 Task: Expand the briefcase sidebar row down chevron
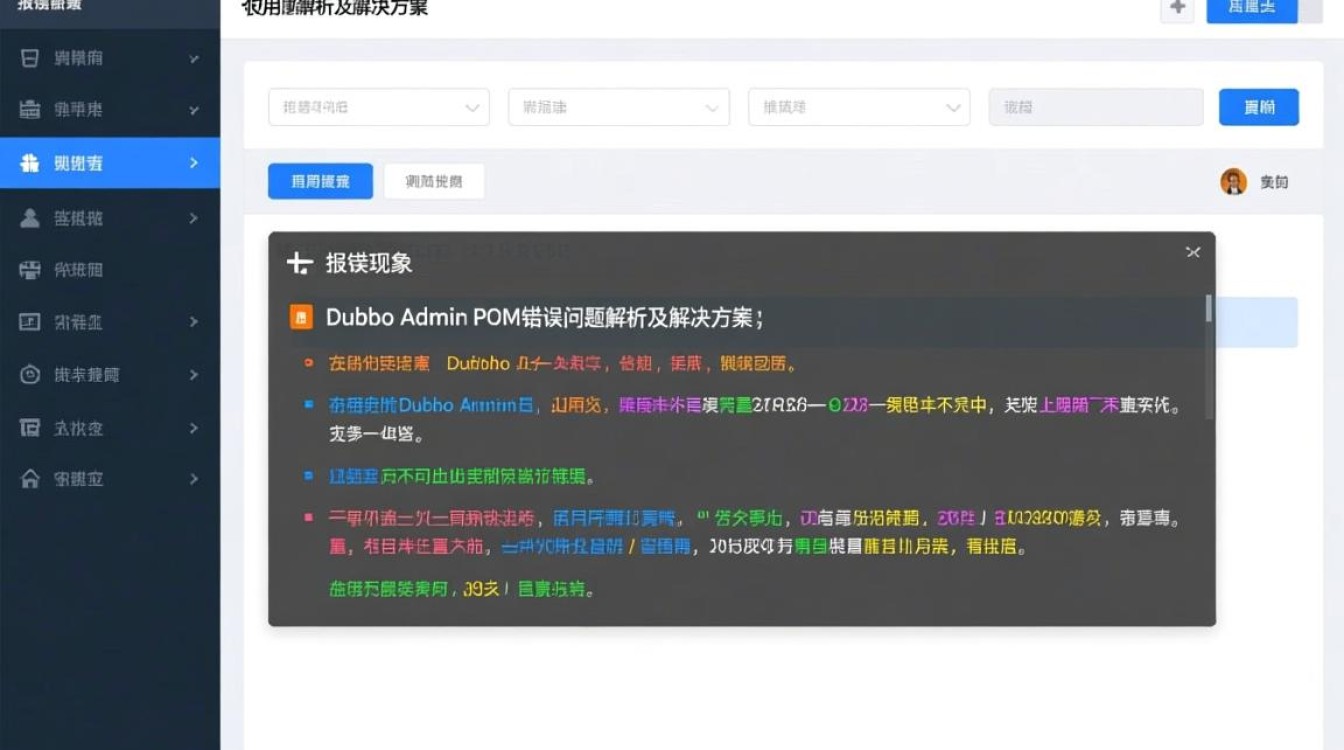[x=194, y=110]
